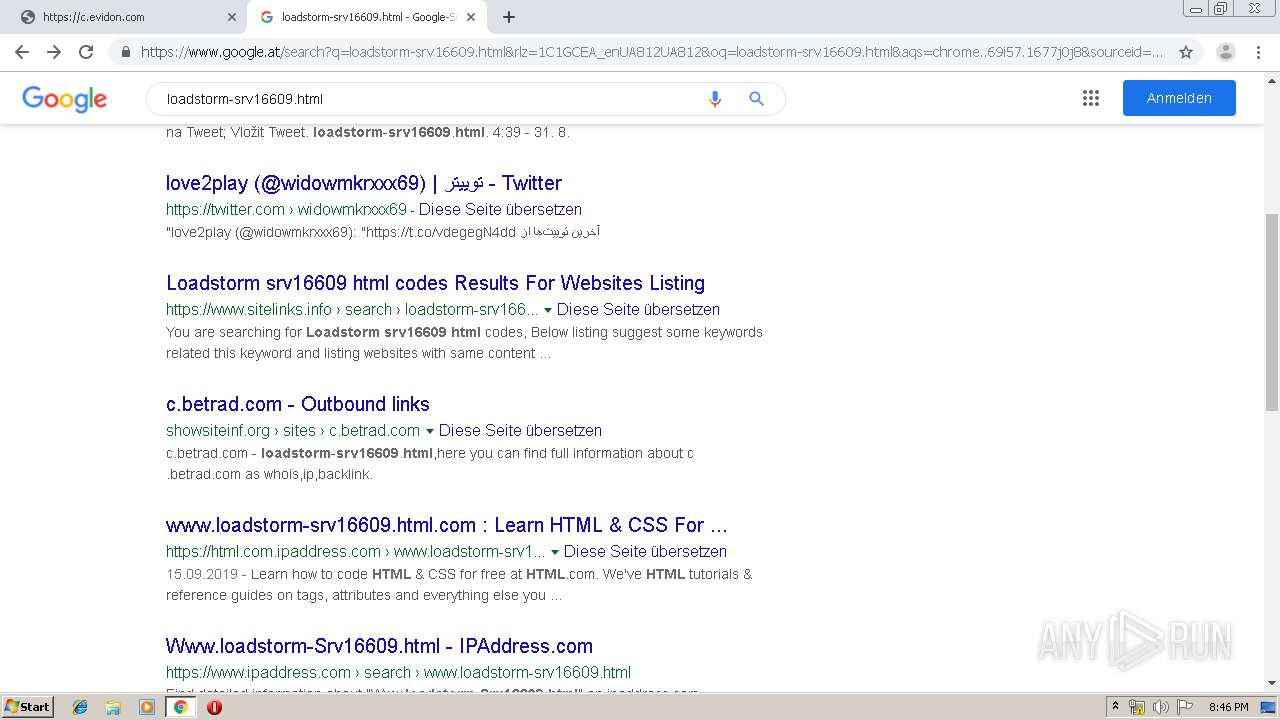The height and width of the screenshot is (720, 1280).
Task: Bookmark this page with the star icon
Action: 1186,52
